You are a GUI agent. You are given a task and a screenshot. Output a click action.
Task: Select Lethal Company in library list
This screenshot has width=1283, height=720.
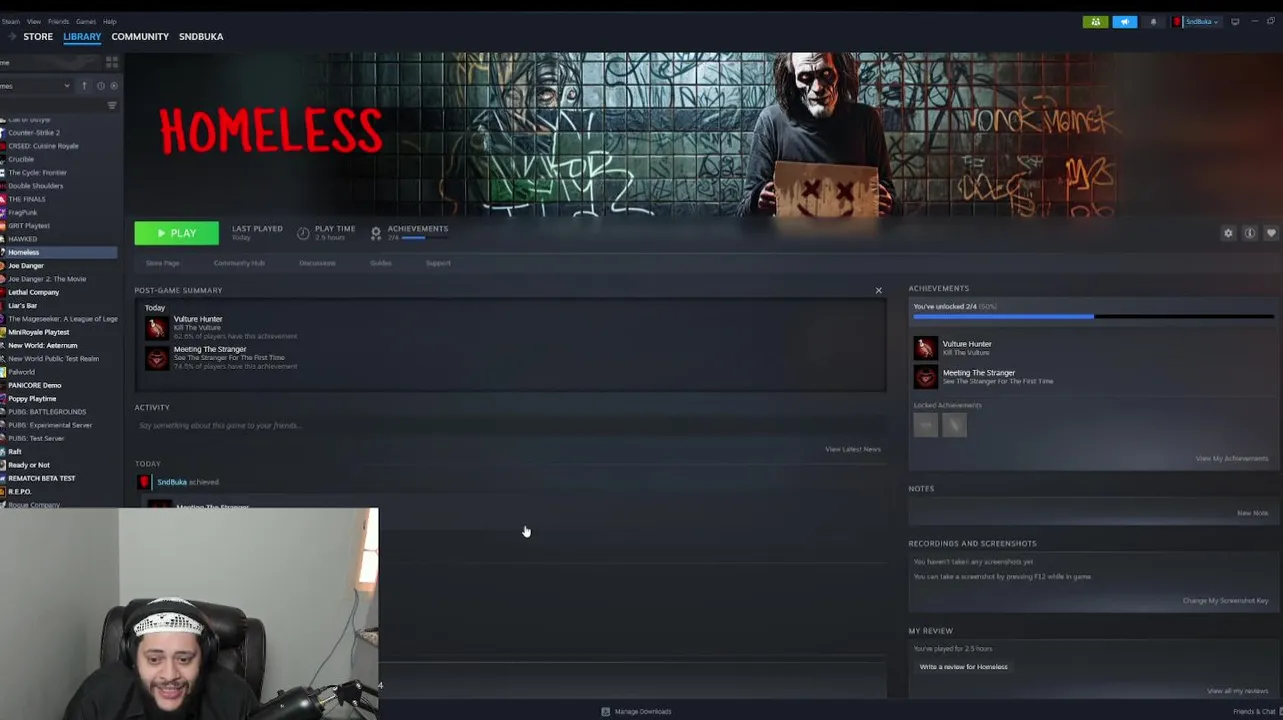[x=34, y=292]
